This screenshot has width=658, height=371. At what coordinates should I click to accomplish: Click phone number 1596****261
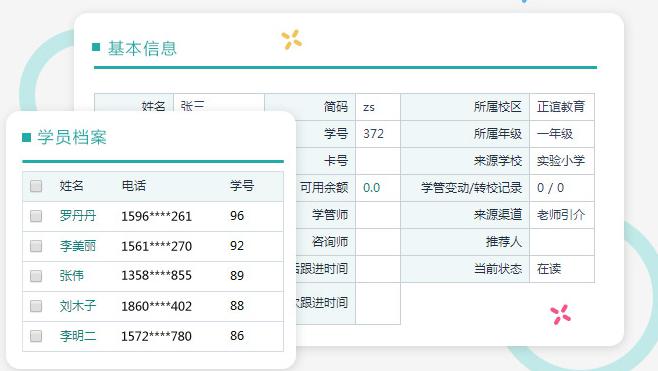click(x=157, y=216)
